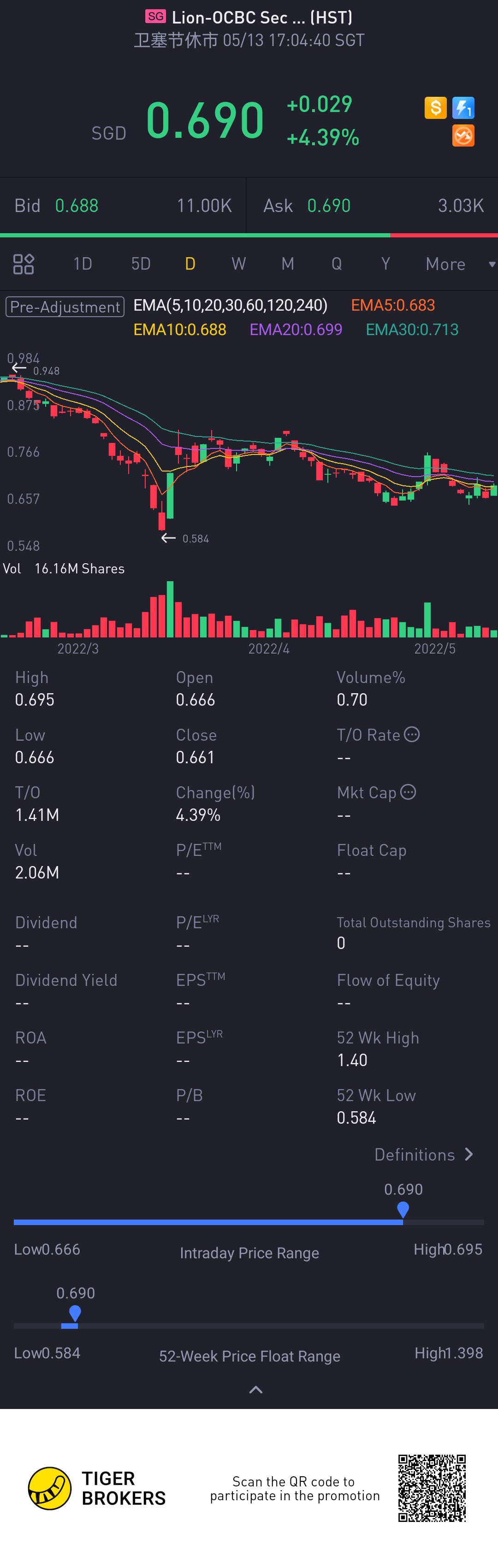Tap the yellow dollar sign icon
Viewport: 498px width, 1568px height.
click(435, 108)
